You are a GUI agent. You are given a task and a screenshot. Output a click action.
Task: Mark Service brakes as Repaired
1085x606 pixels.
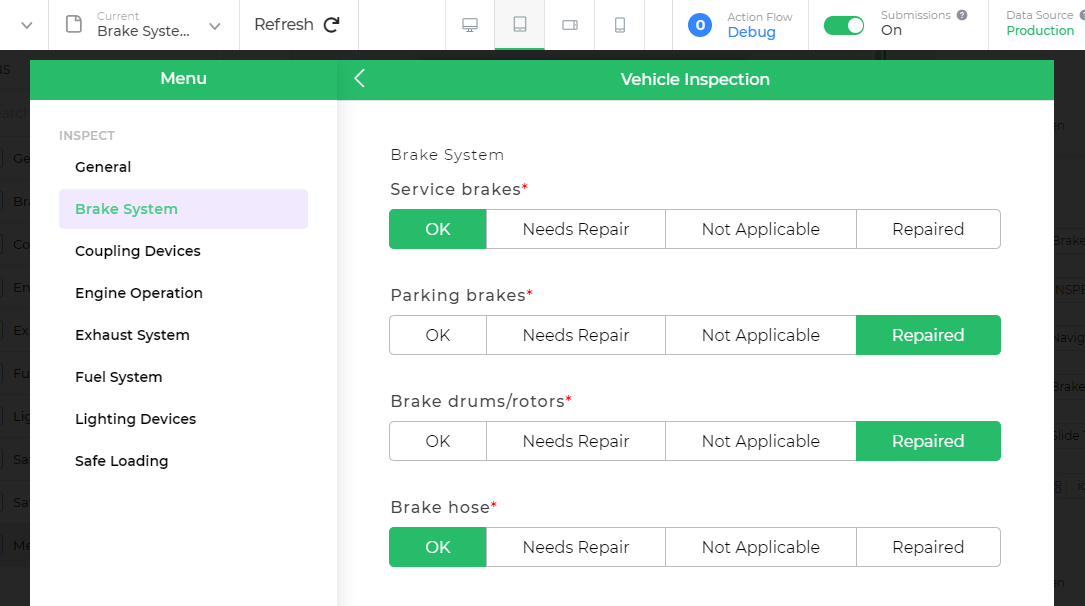928,229
